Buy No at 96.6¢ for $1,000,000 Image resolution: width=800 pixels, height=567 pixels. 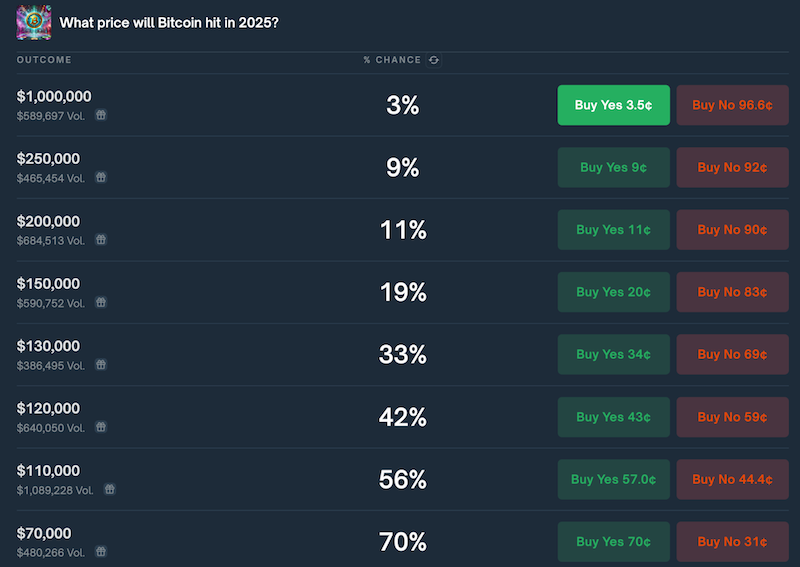(x=732, y=105)
